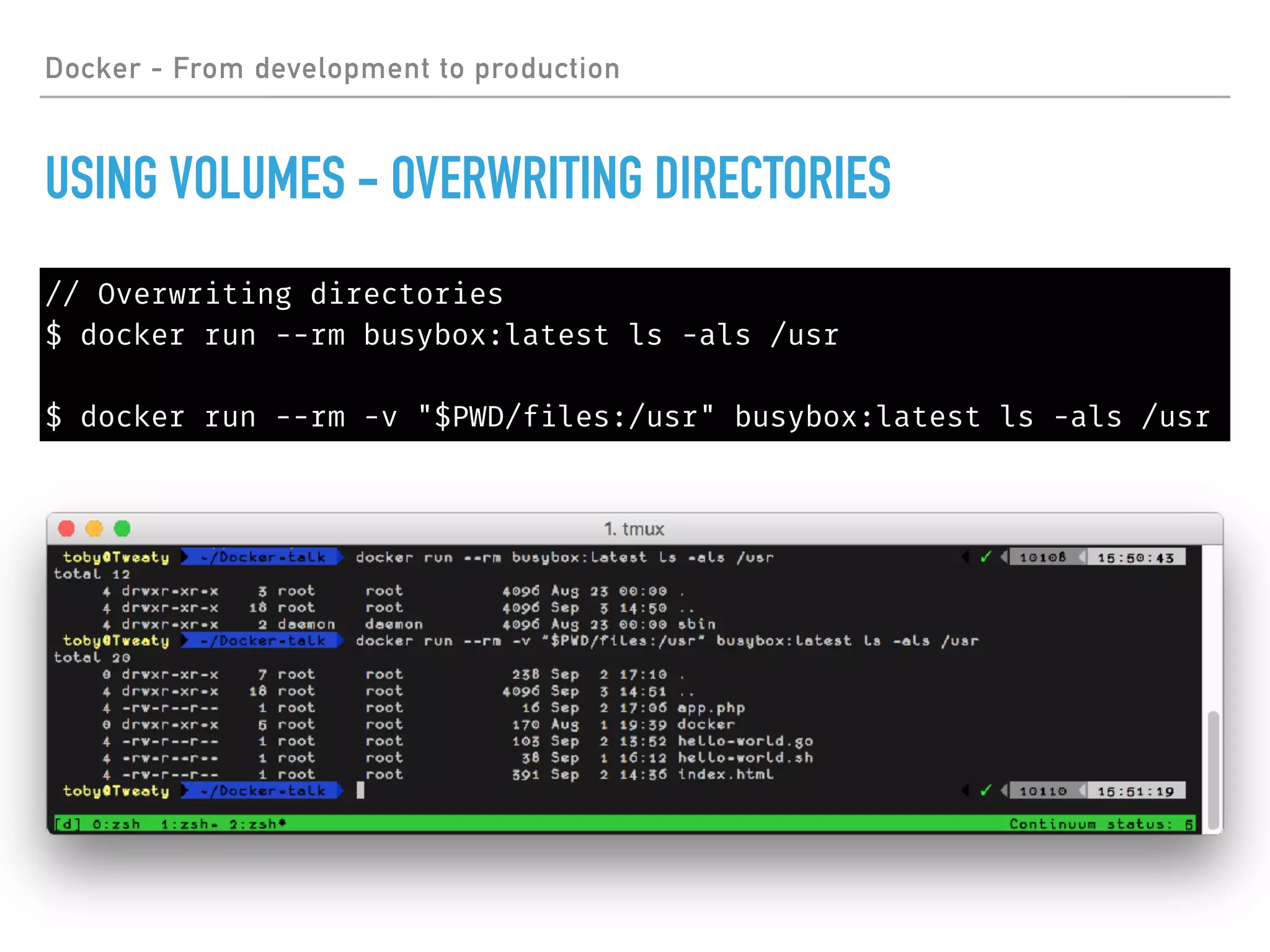
Task: Click the hello-world.go file name
Action: point(745,741)
